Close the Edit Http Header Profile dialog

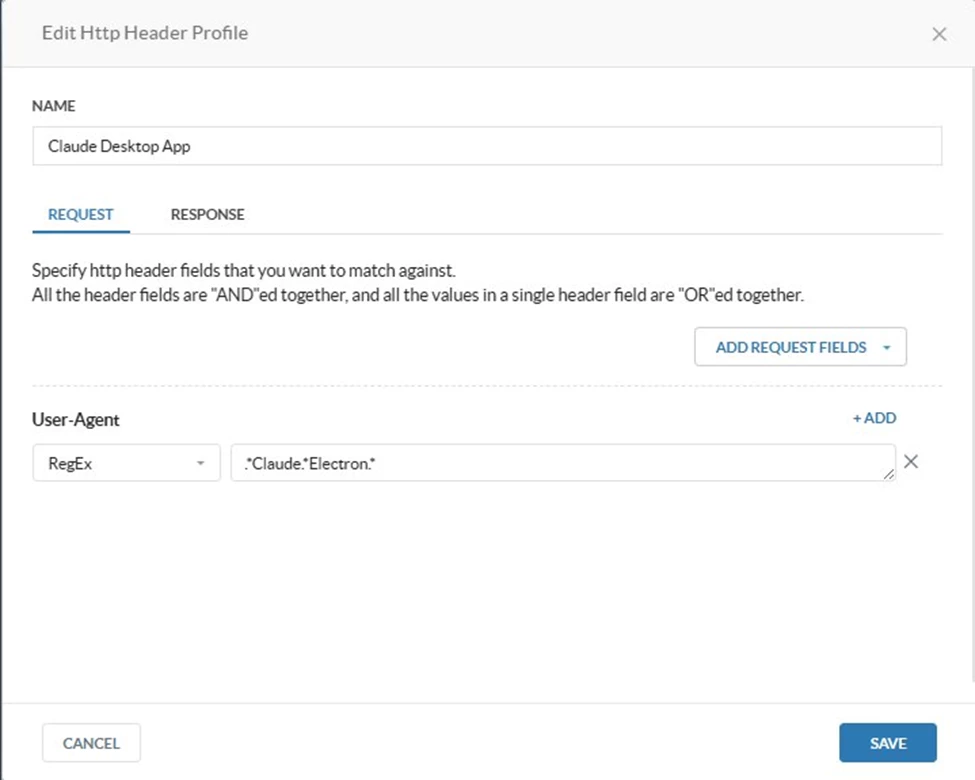click(x=939, y=34)
